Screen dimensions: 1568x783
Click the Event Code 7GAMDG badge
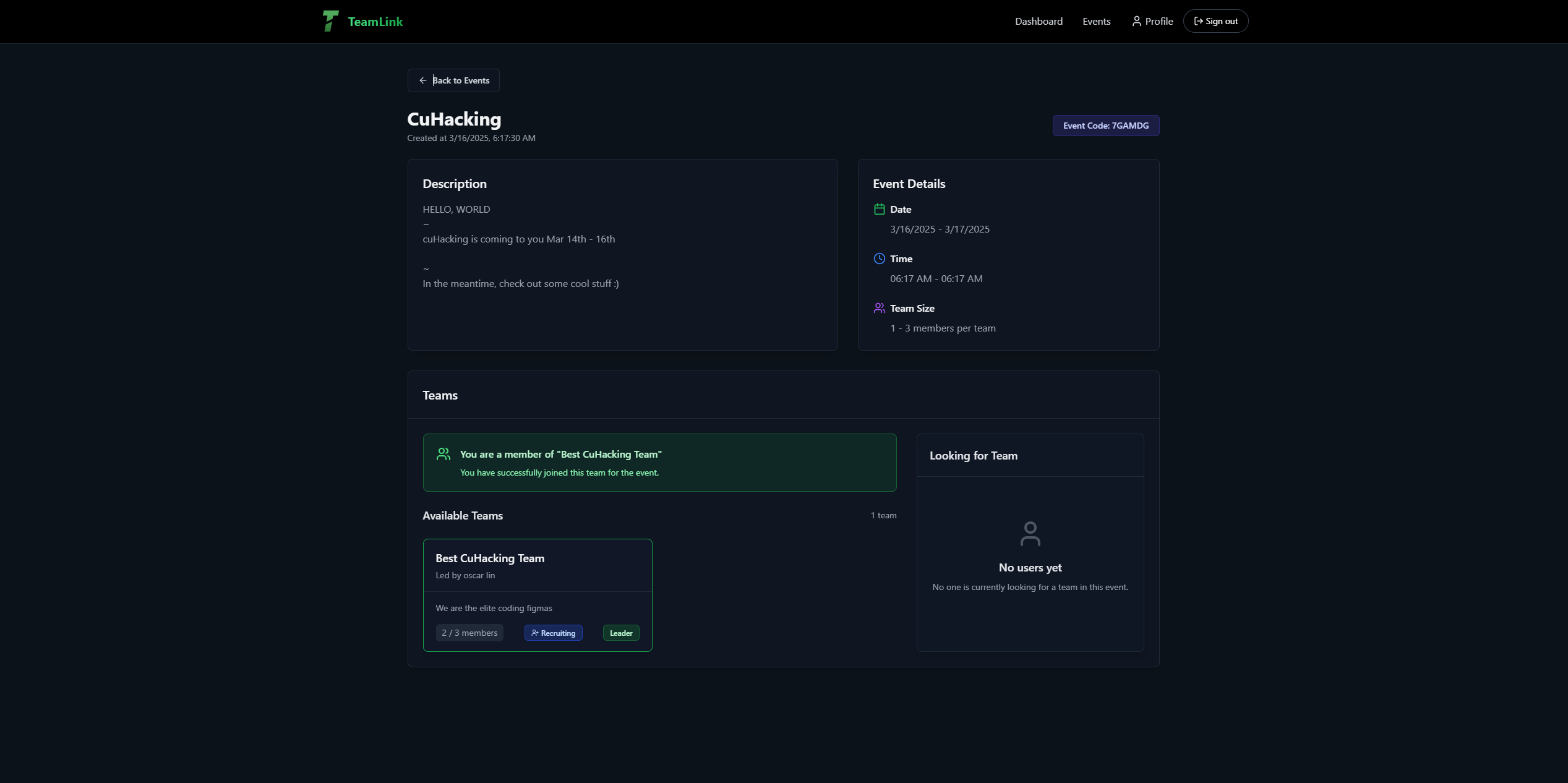(1105, 126)
